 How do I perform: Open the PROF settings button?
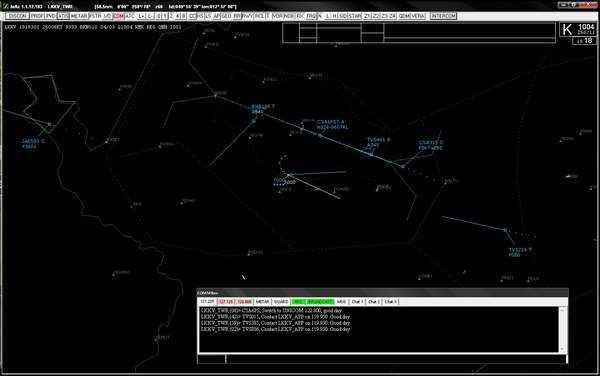(37, 16)
